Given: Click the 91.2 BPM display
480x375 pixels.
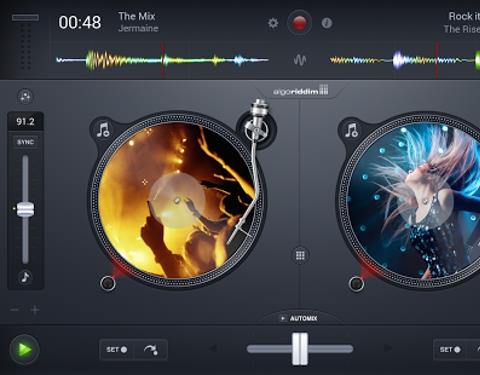Looking at the screenshot, I should [25, 121].
